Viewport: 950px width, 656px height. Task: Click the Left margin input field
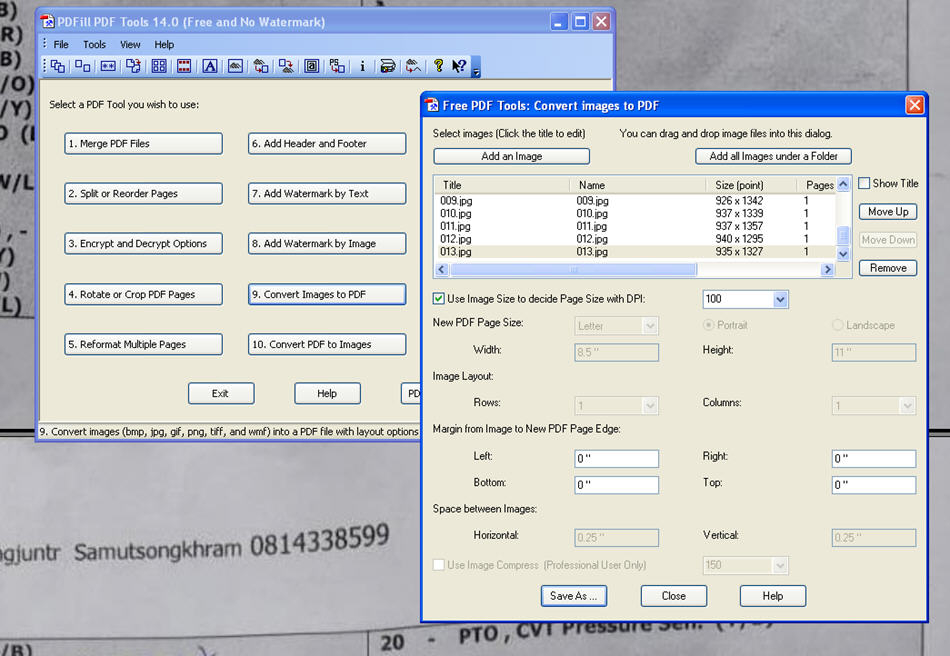pos(616,459)
